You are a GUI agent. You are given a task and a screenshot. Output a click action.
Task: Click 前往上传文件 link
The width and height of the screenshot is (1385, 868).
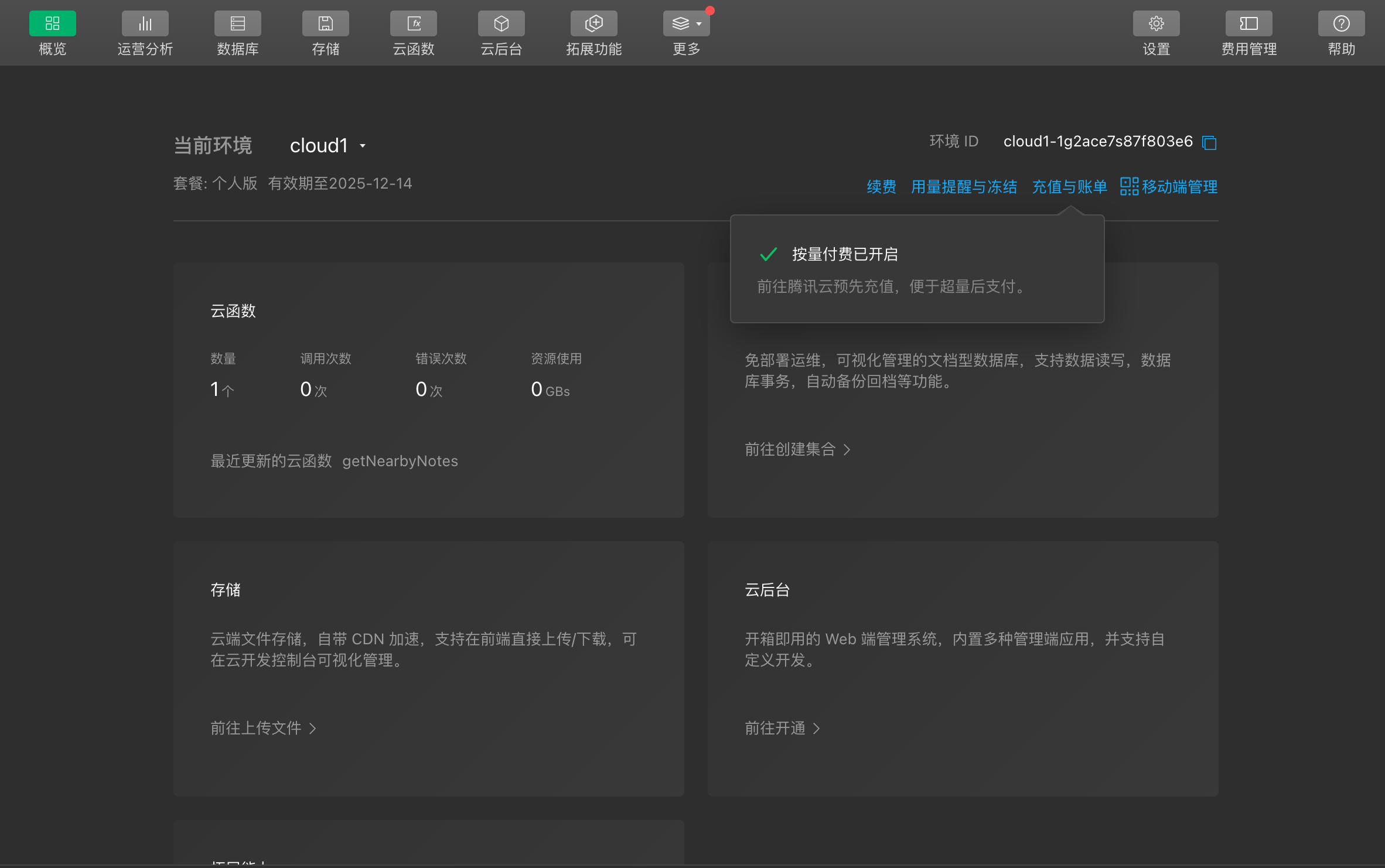pos(263,728)
